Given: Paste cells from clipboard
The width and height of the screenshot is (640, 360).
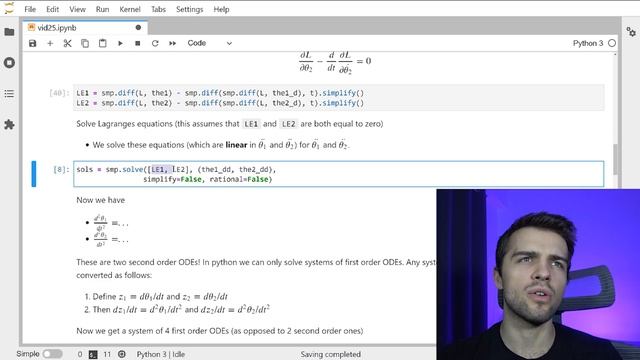Looking at the screenshot, I should click(102, 43).
